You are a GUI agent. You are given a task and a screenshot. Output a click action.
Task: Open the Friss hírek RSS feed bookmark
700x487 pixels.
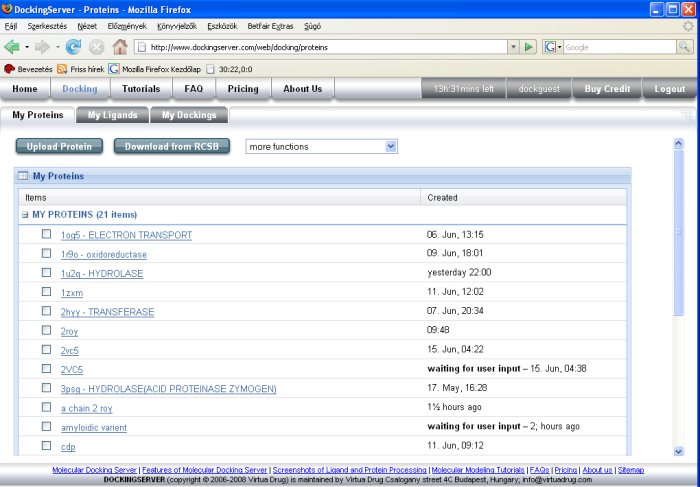tap(81, 69)
